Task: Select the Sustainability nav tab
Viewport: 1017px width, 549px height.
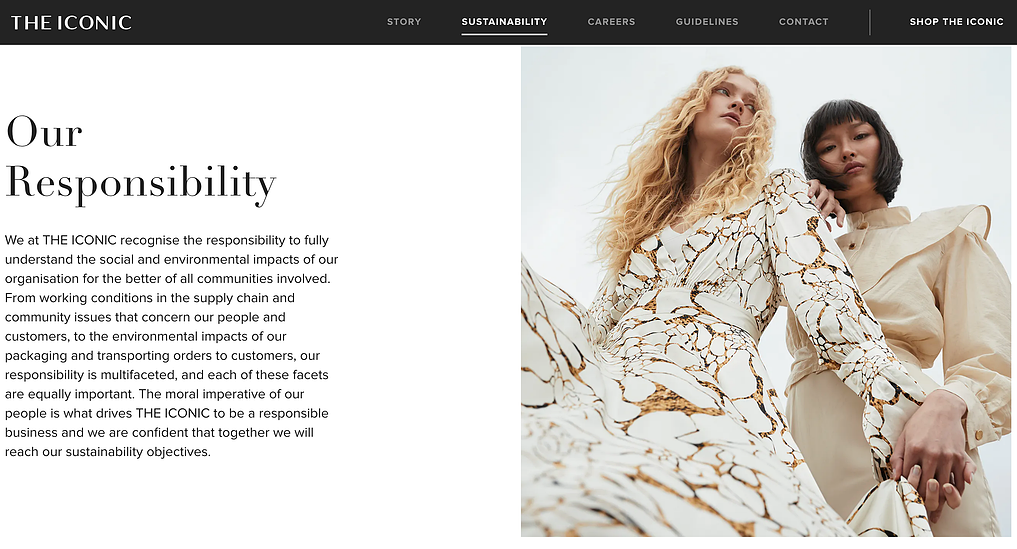Action: pyautogui.click(x=504, y=21)
